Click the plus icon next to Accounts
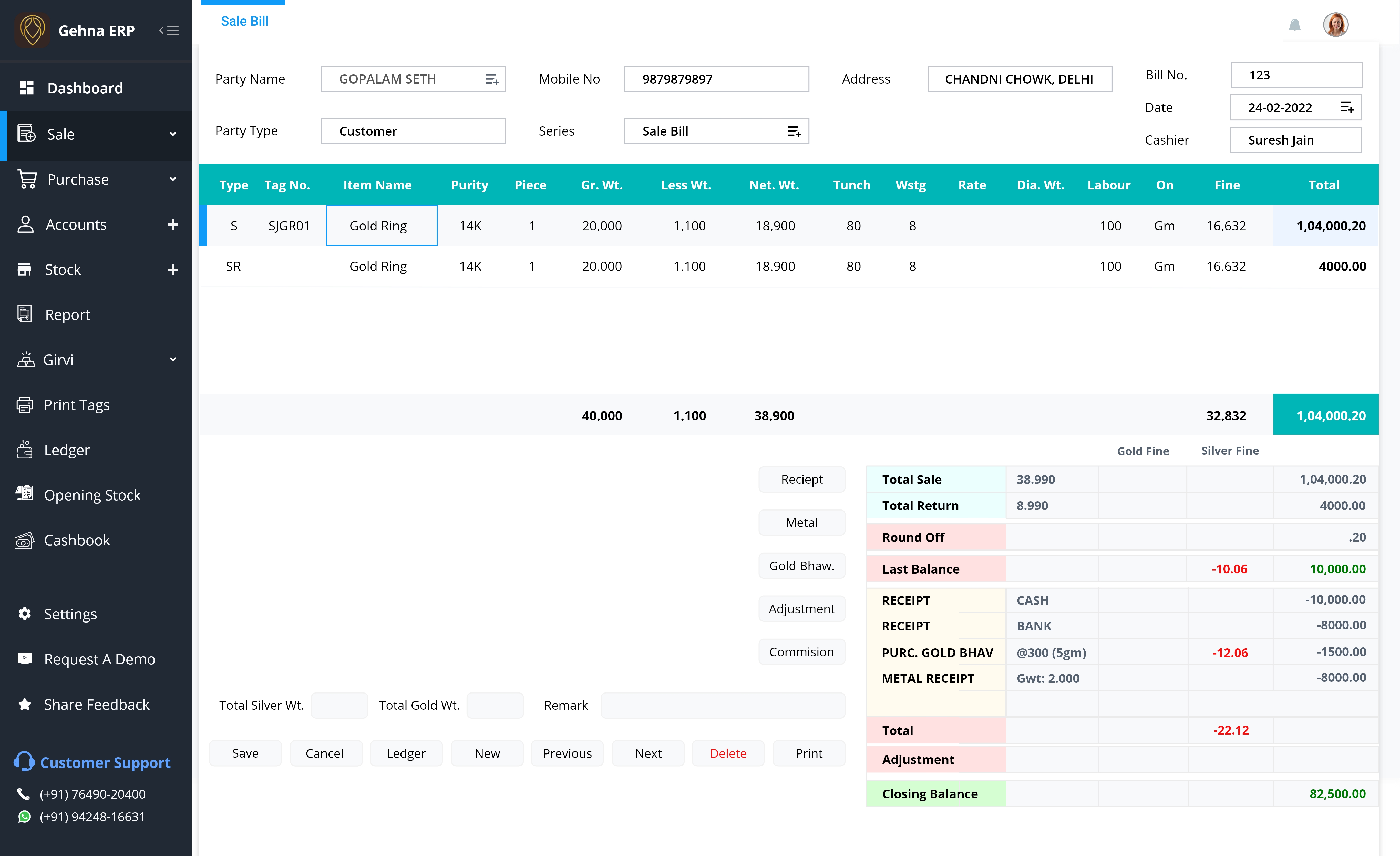 (x=173, y=224)
